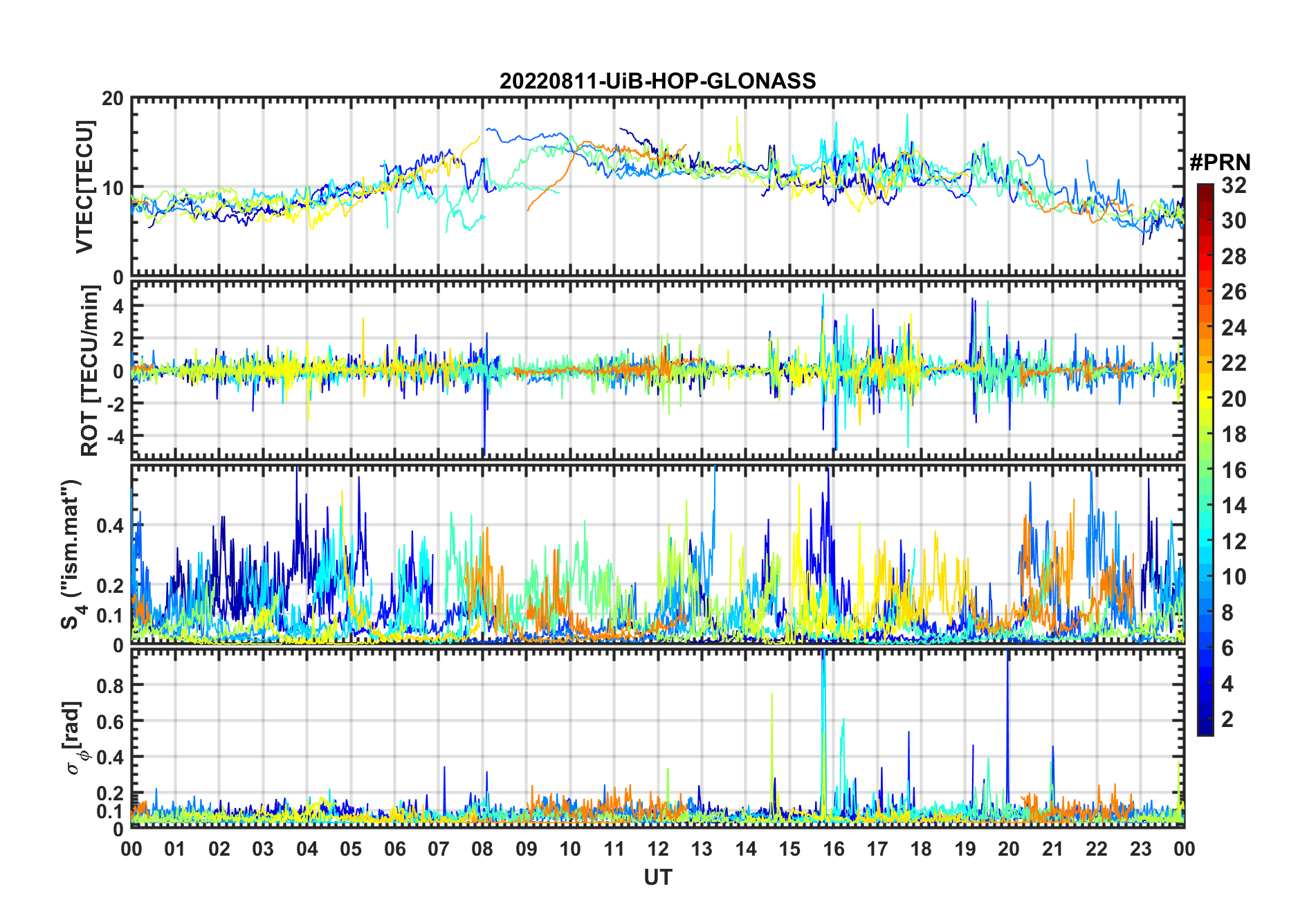Select the UT x-axis label
This screenshot has width=1316, height=920.
657,878
